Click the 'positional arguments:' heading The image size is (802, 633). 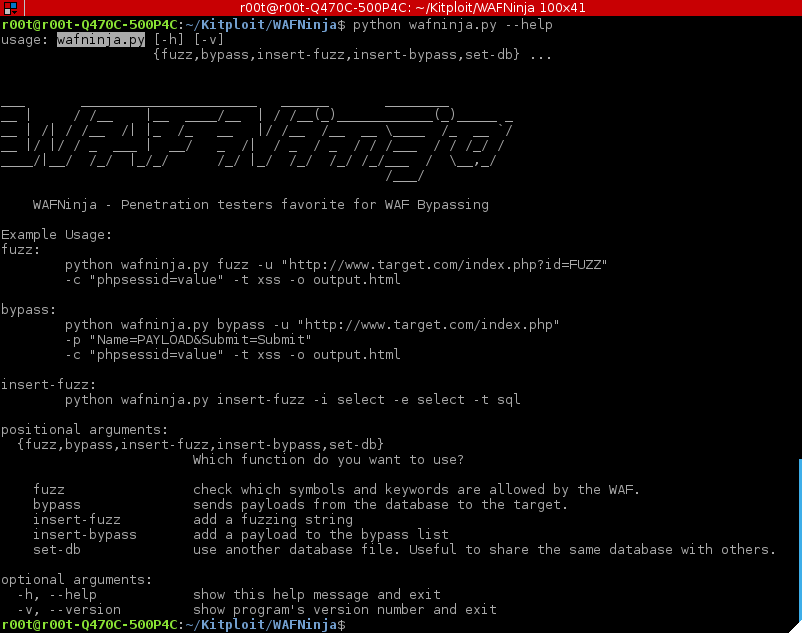[x=84, y=429]
